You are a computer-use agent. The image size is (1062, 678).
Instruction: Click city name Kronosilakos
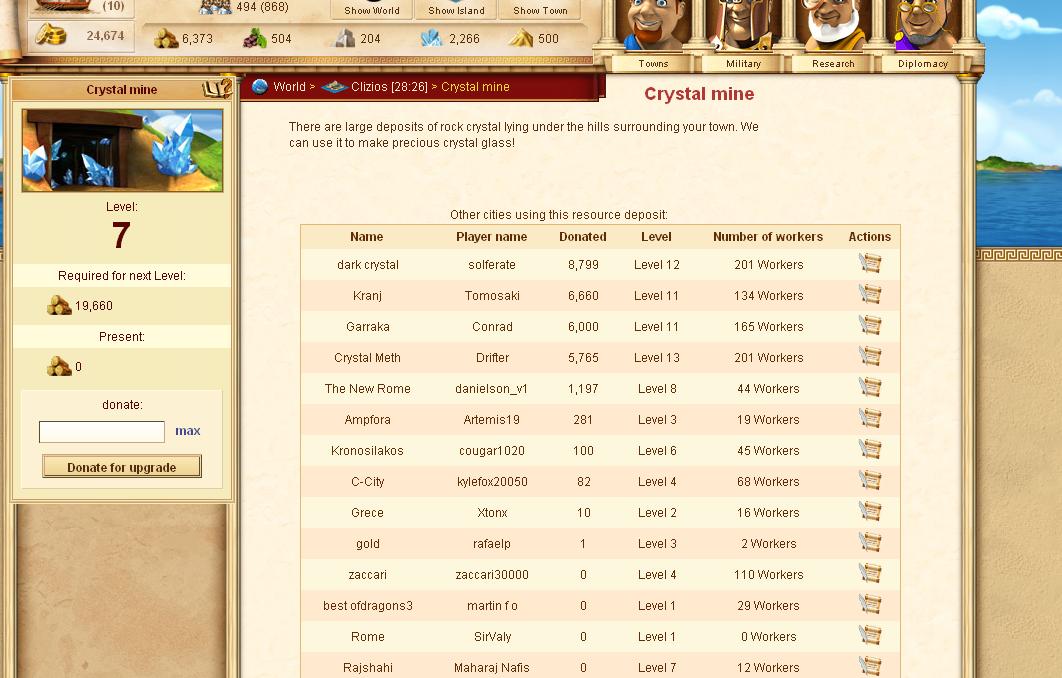click(x=368, y=451)
